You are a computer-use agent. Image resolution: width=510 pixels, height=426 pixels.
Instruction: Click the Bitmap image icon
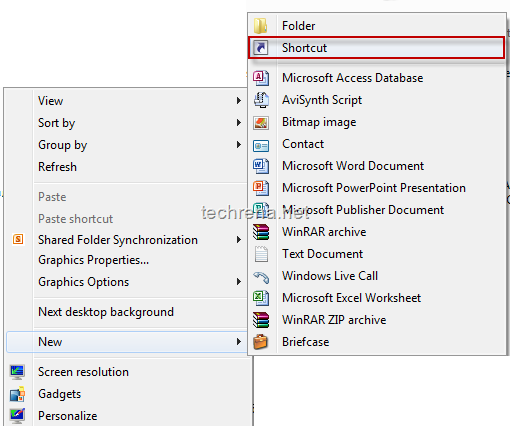coord(261,123)
